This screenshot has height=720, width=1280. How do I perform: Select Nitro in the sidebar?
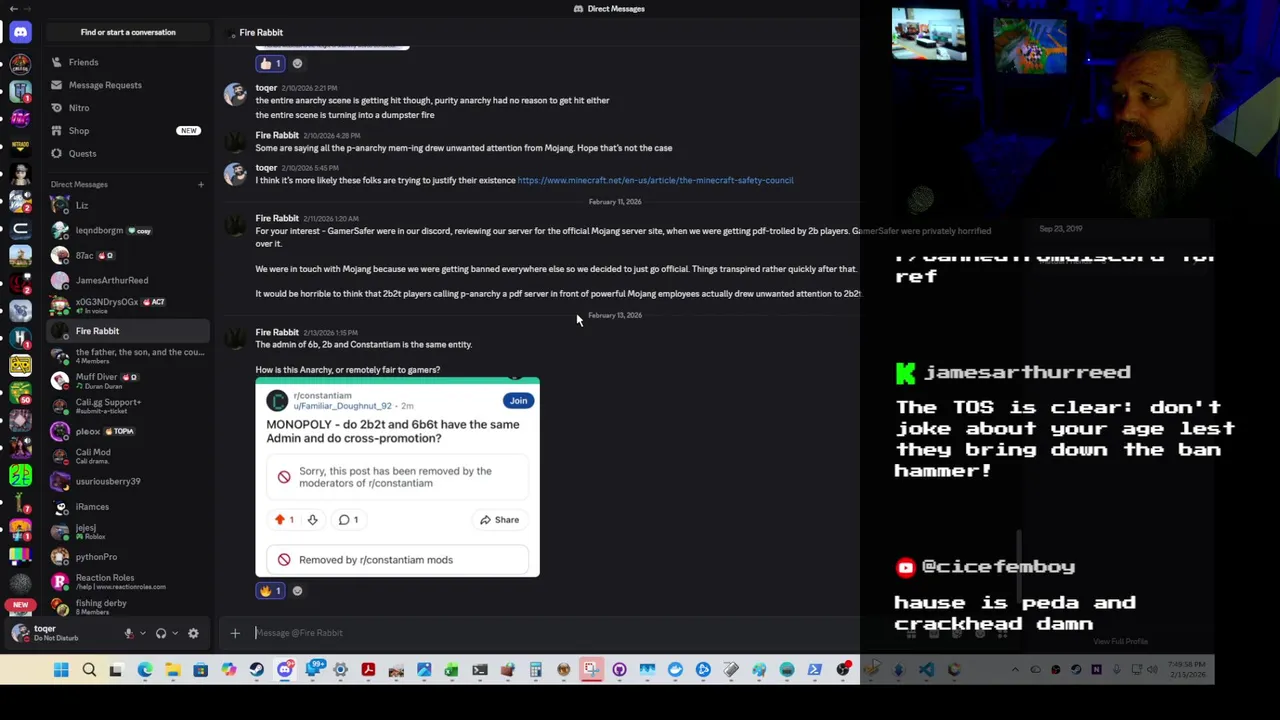pyautogui.click(x=128, y=108)
